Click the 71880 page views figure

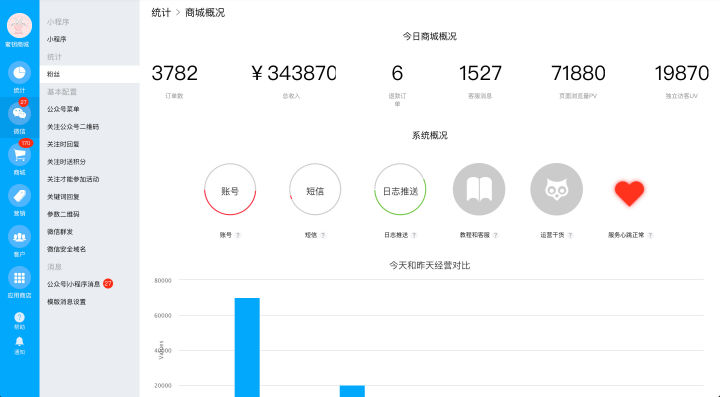click(x=578, y=73)
